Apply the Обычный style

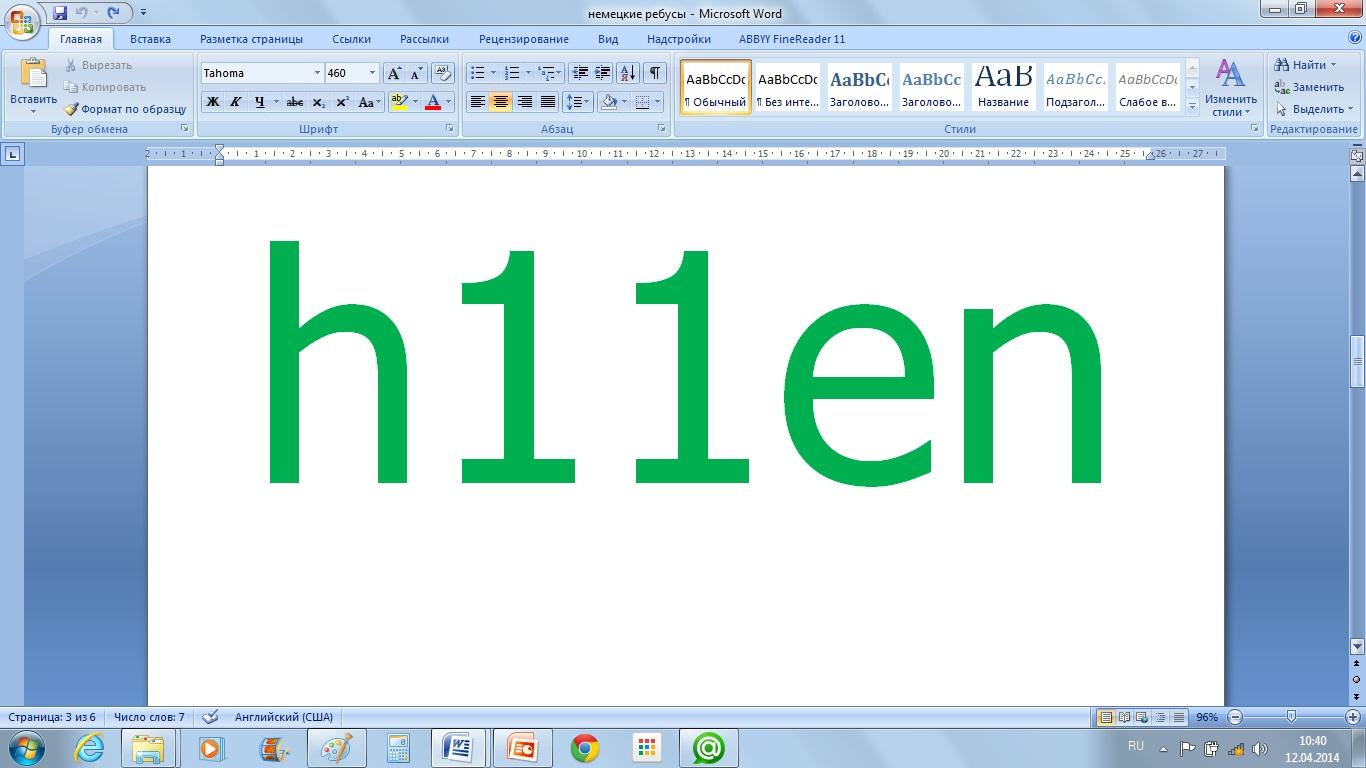click(716, 88)
